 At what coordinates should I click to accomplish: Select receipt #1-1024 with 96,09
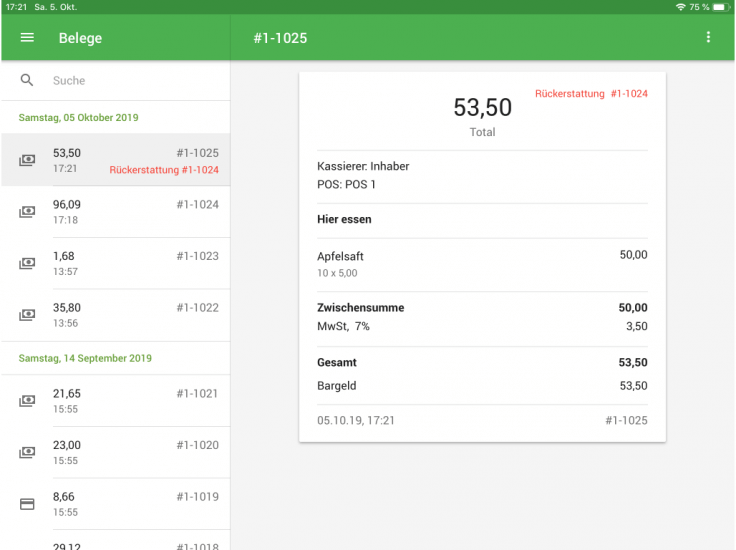tap(115, 212)
